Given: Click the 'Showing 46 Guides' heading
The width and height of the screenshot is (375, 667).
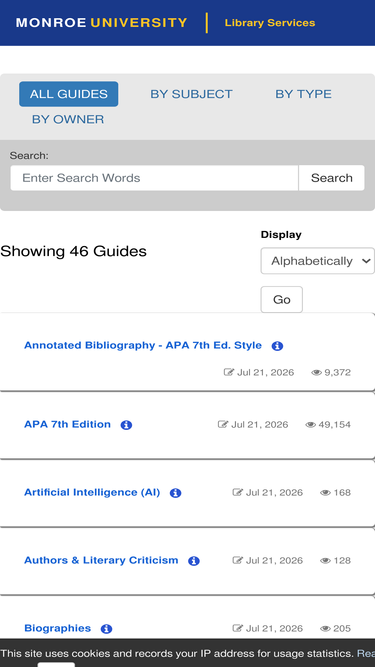Looking at the screenshot, I should [x=73, y=251].
